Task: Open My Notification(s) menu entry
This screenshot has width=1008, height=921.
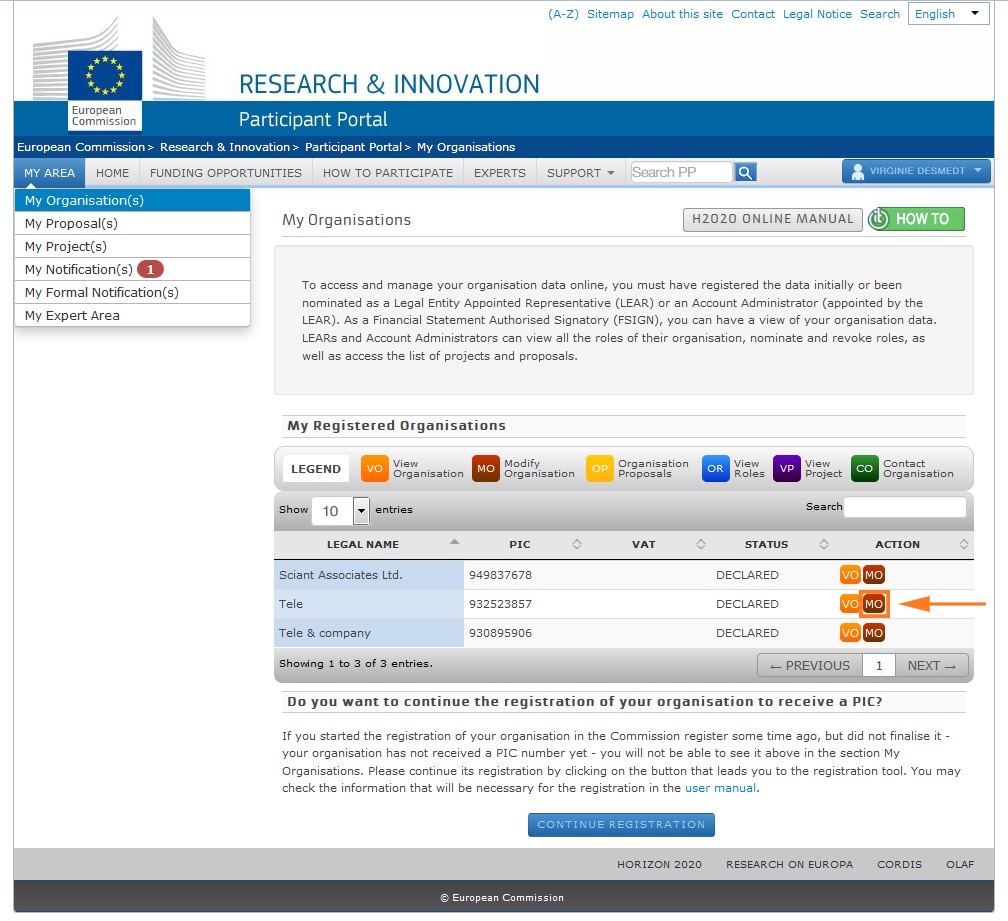Action: (79, 269)
